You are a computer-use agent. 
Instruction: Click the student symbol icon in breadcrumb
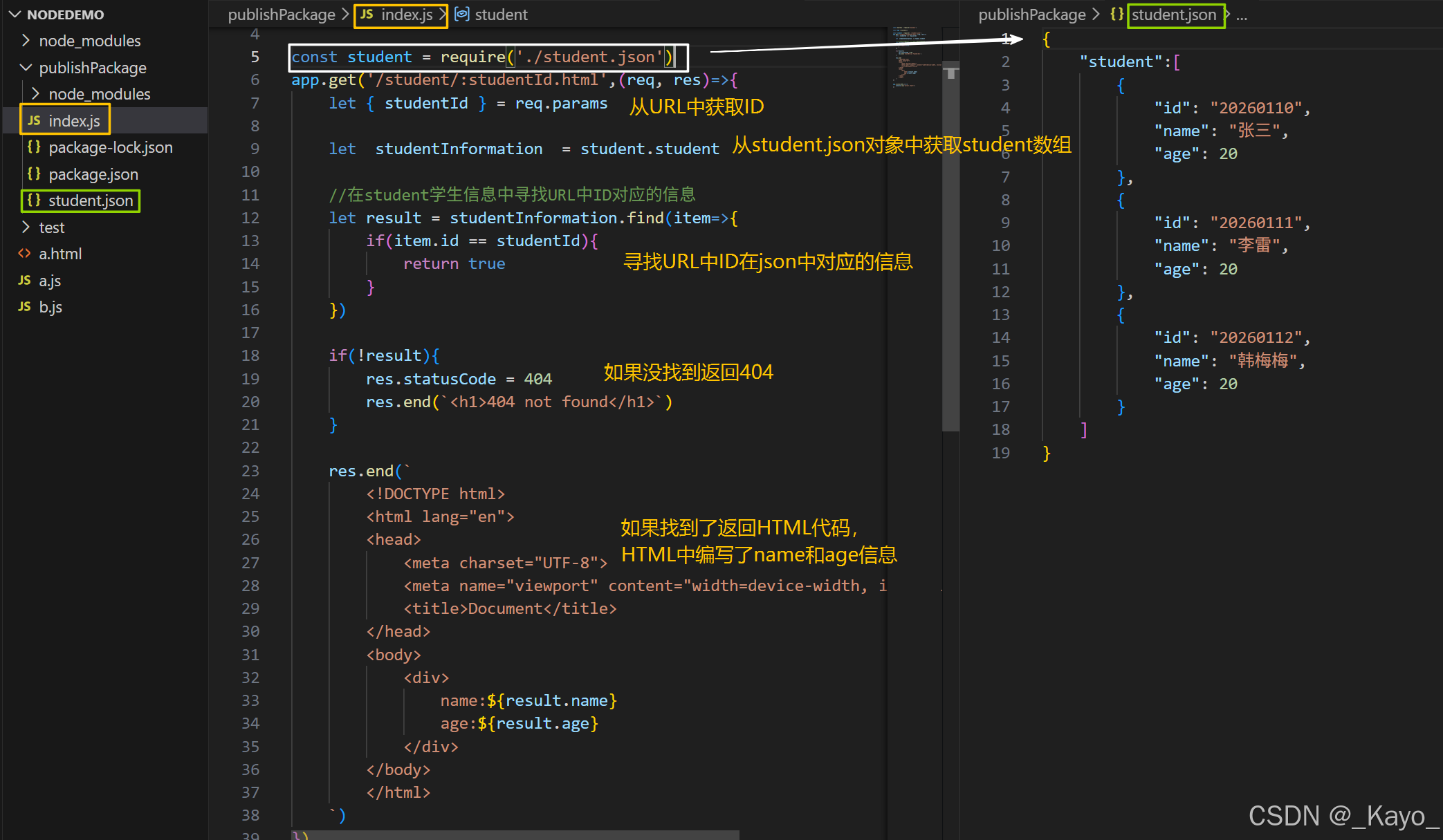[462, 15]
